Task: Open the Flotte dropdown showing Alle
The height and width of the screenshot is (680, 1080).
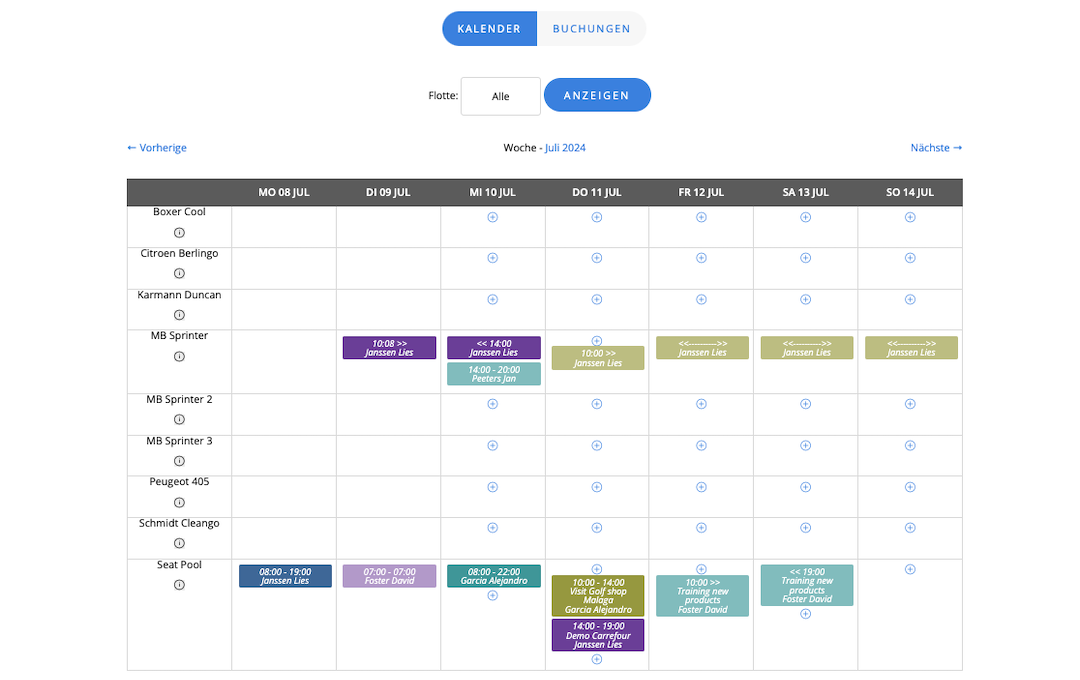Action: click(500, 97)
